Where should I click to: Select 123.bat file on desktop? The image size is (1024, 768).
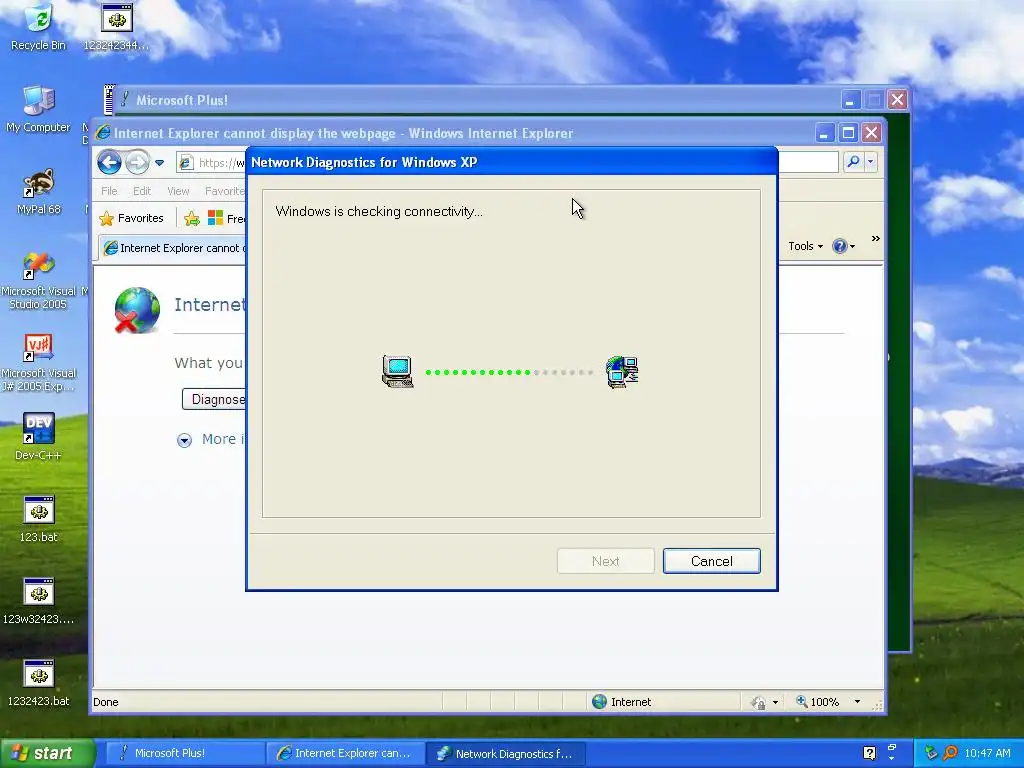[39, 519]
